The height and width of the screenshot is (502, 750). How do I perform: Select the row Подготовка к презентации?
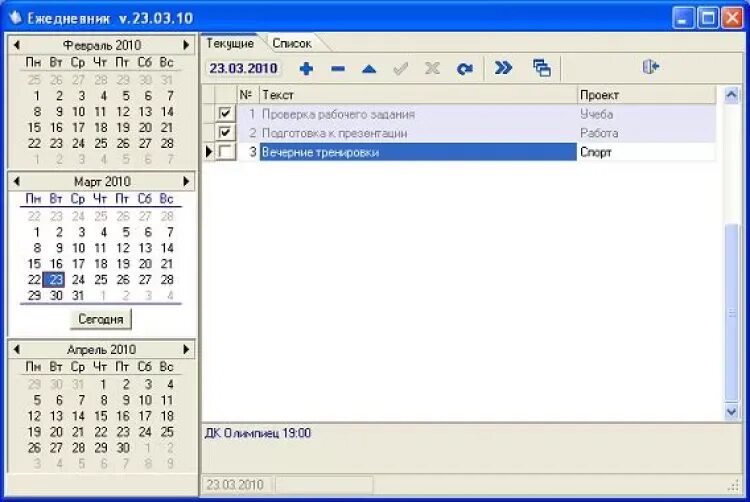pyautogui.click(x=459, y=133)
